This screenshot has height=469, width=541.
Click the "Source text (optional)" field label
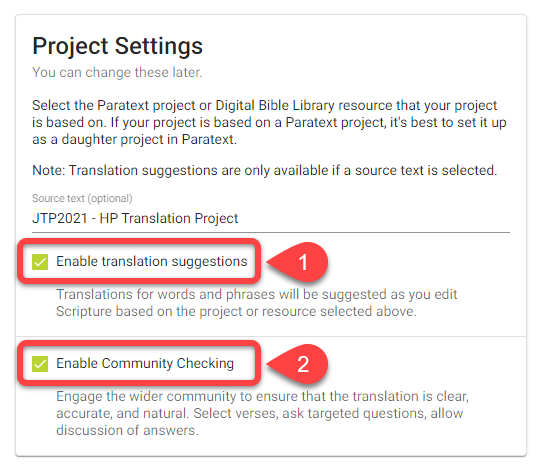[x=82, y=198]
